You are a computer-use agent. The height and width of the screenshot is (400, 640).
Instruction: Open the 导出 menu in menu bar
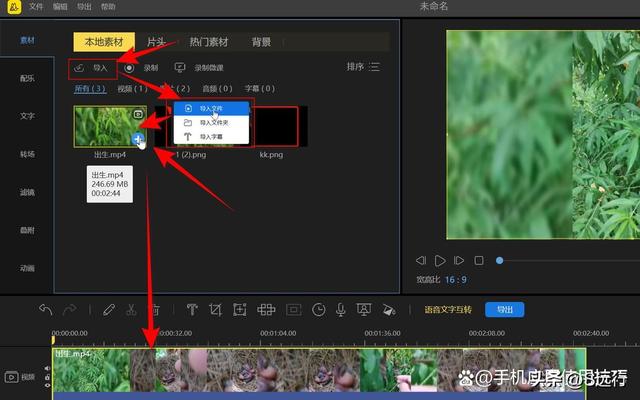84,7
